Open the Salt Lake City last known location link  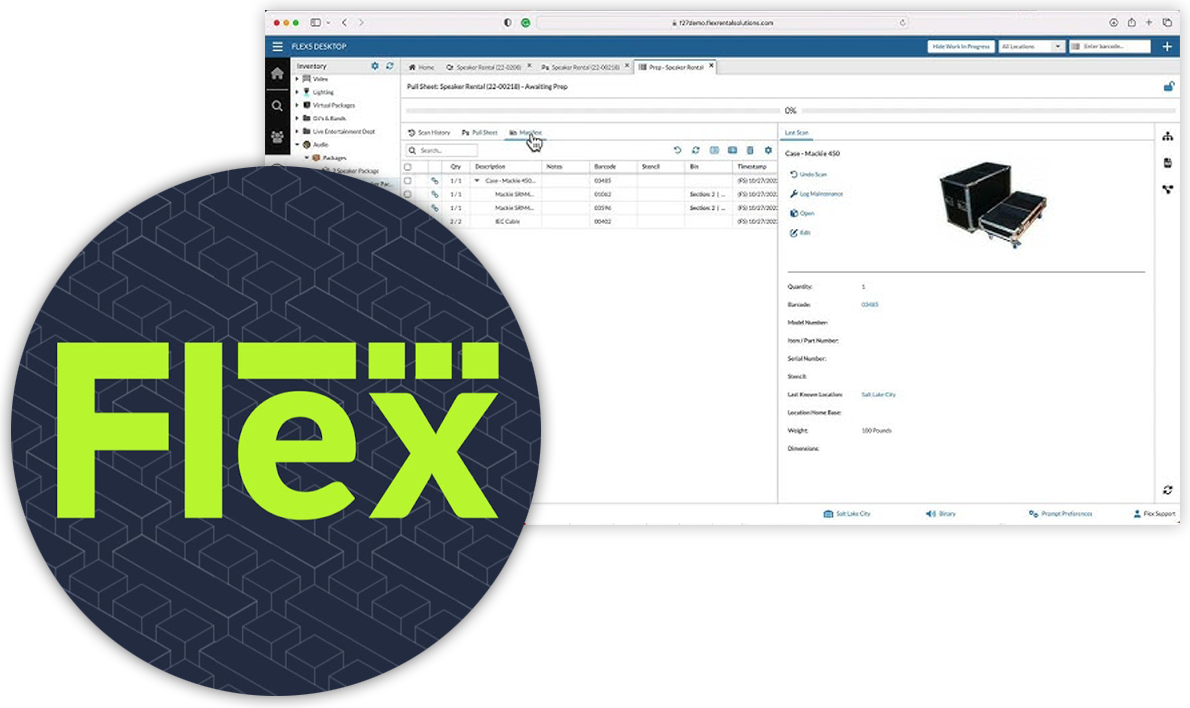[878, 395]
